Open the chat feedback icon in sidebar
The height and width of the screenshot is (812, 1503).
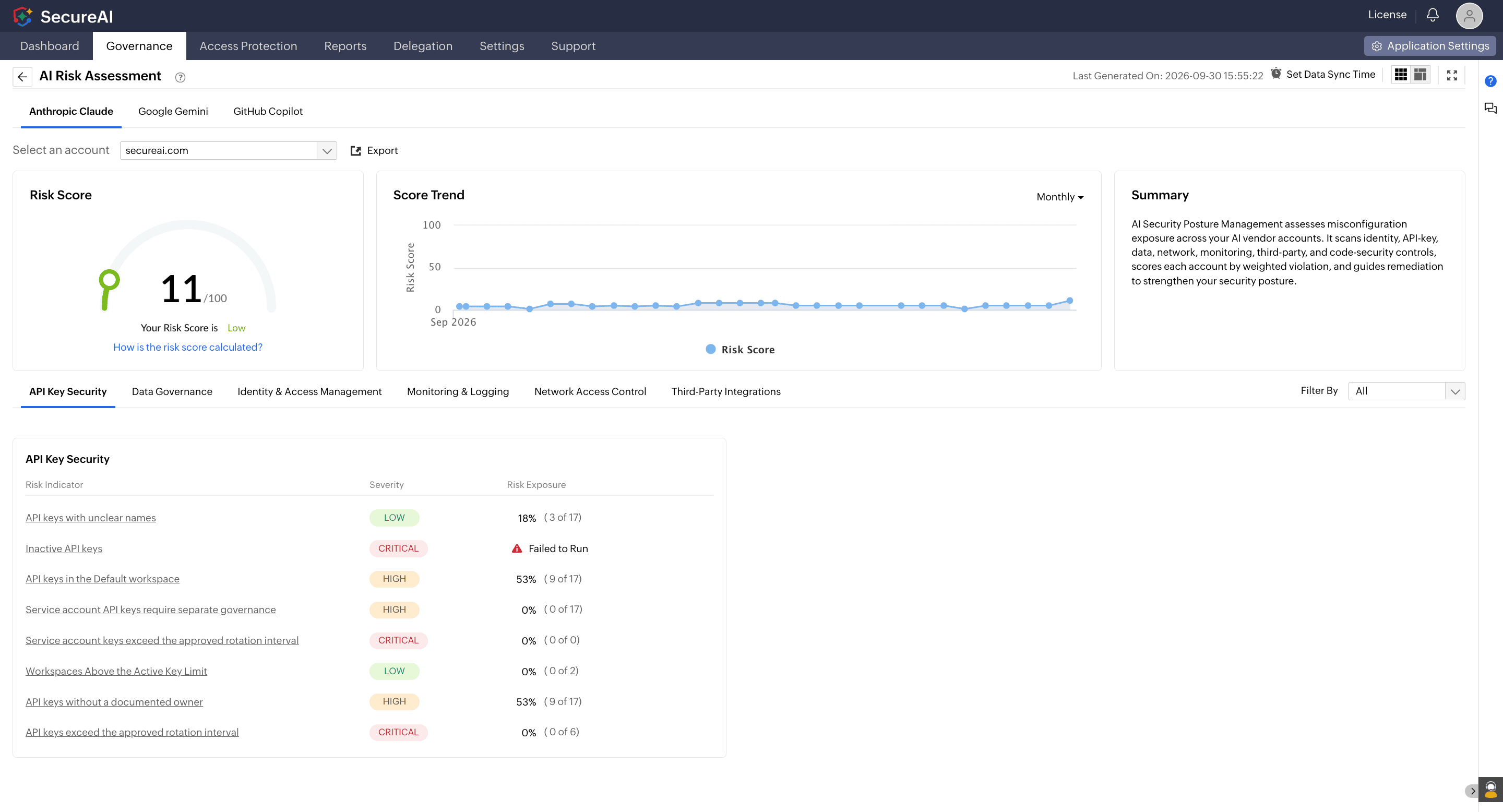(1491, 109)
